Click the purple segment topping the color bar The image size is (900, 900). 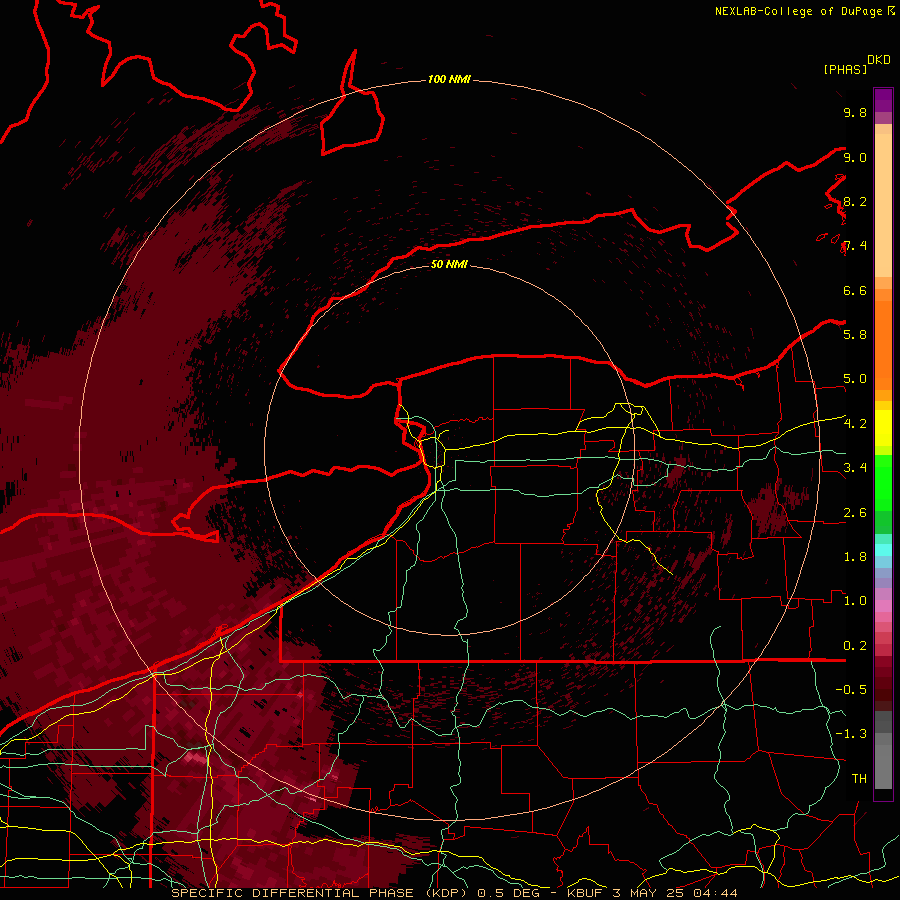(x=883, y=100)
